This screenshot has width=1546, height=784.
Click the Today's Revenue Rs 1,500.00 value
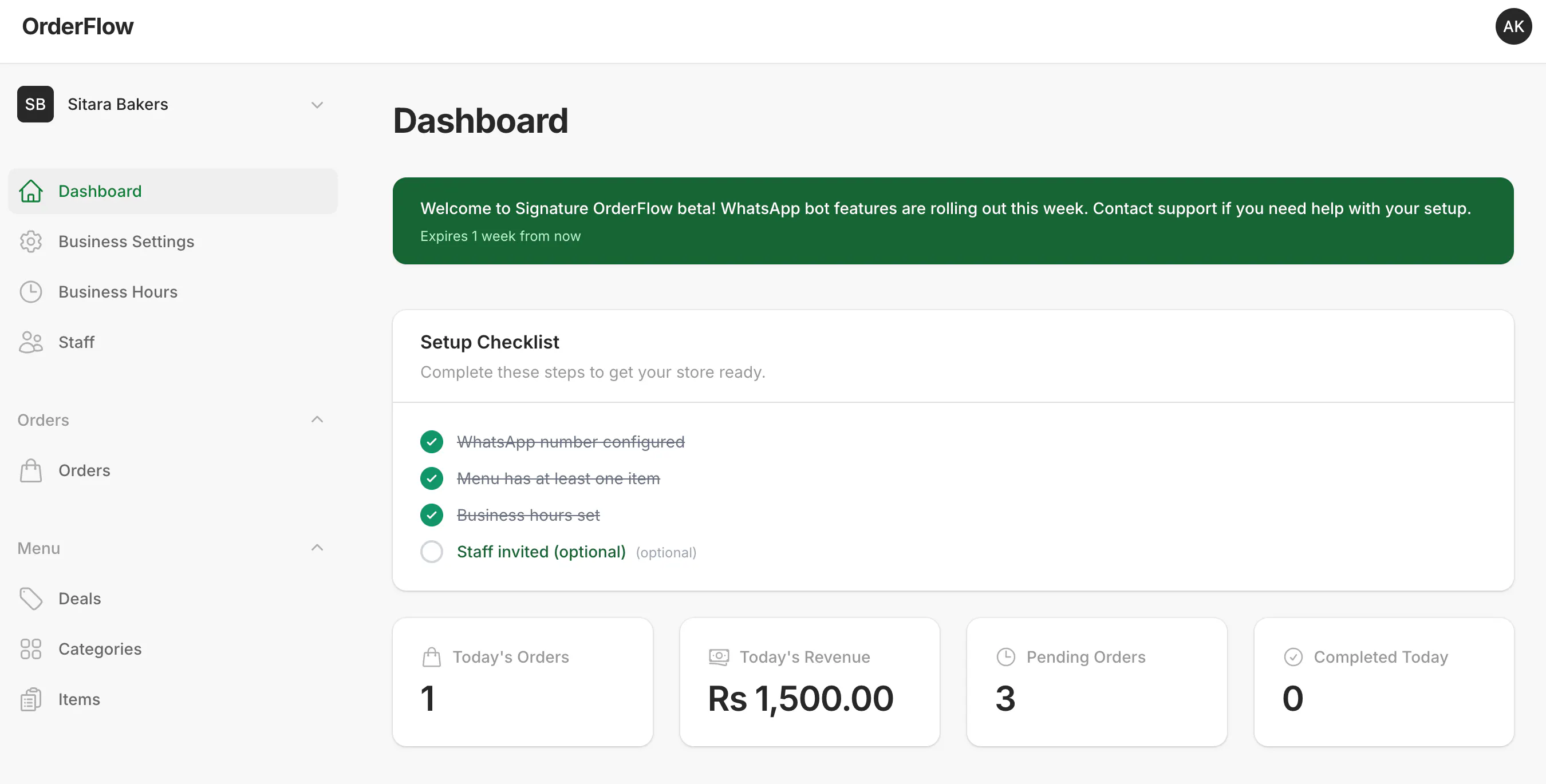800,699
